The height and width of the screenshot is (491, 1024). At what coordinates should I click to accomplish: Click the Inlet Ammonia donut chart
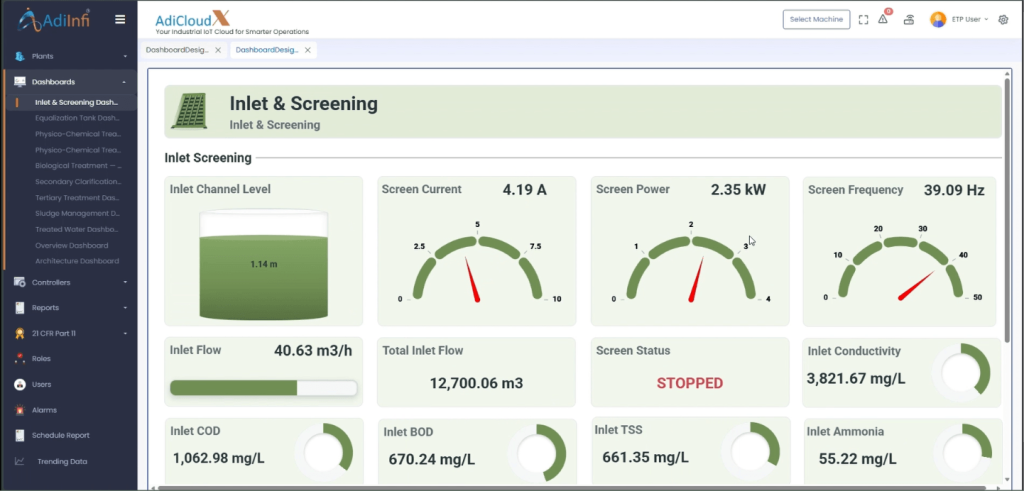[x=963, y=452]
